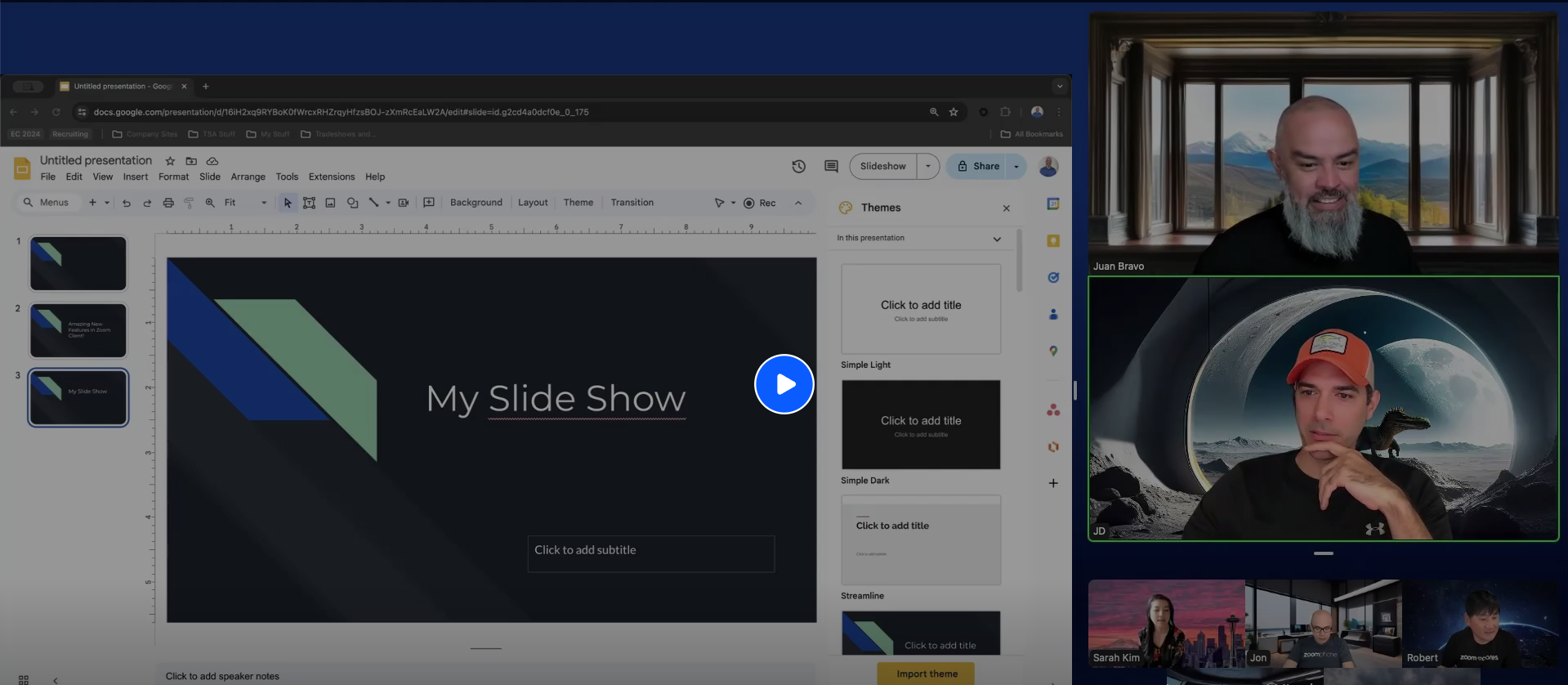Image resolution: width=1568 pixels, height=685 pixels.
Task: Check the cloud save status icon
Action: [x=212, y=161]
